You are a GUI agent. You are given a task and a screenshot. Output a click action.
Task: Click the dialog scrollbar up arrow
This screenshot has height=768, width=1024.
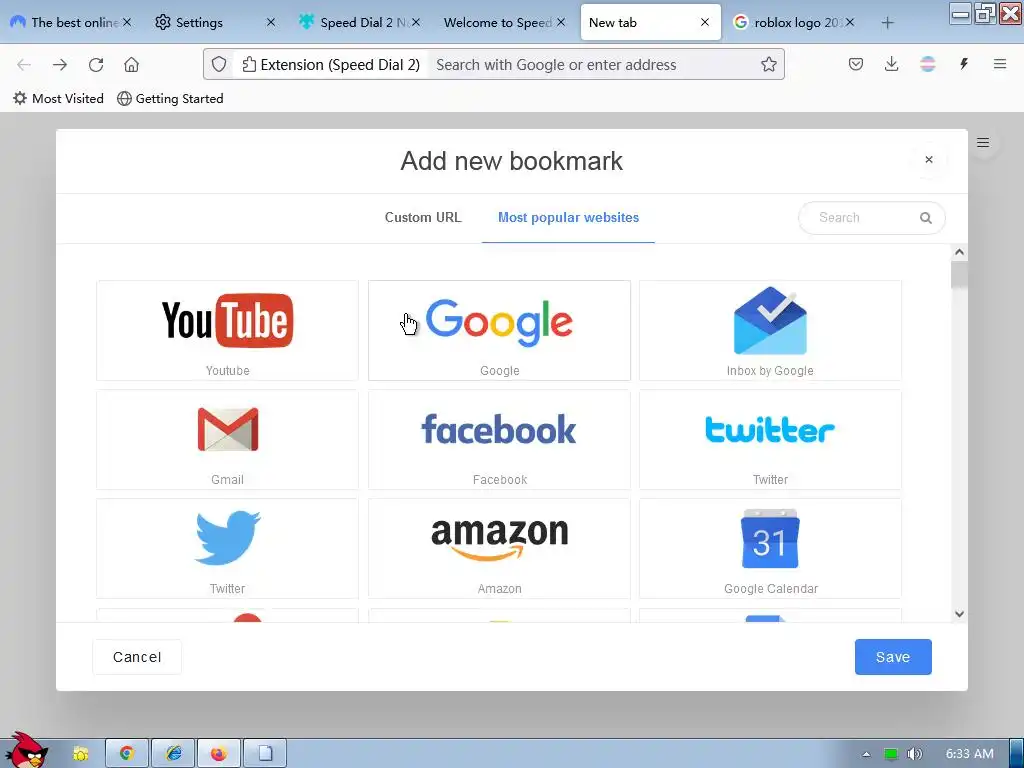(959, 252)
